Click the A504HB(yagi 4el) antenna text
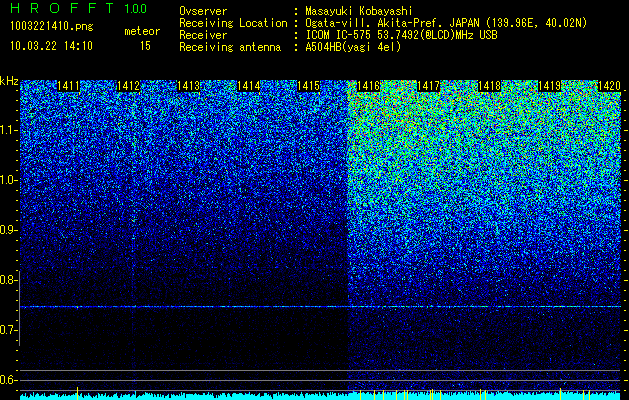 click(x=353, y=47)
